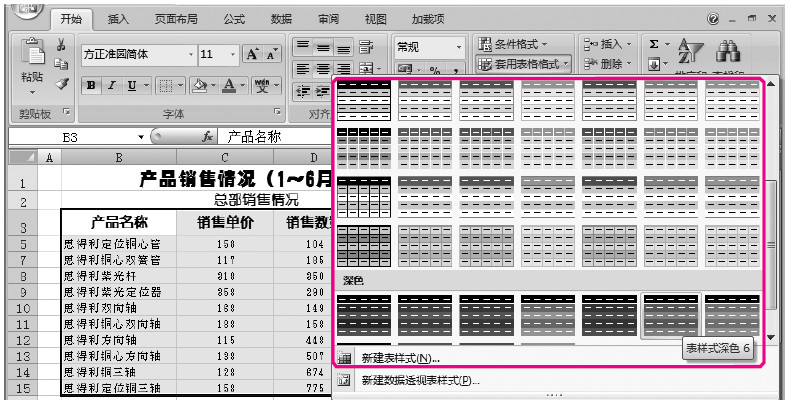Open the 常规 number format dropdown

click(459, 47)
